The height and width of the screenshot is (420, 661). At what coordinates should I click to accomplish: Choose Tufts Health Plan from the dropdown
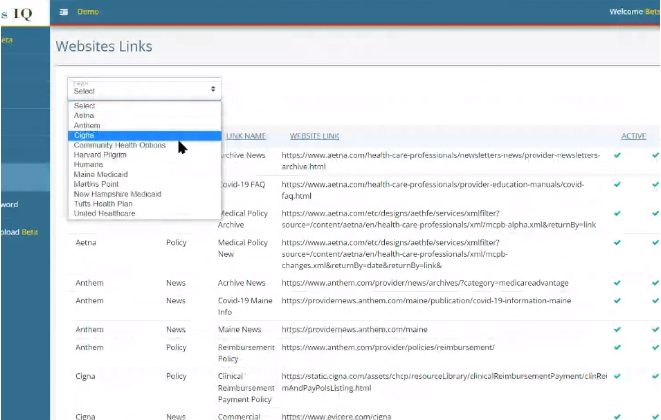coord(103,203)
